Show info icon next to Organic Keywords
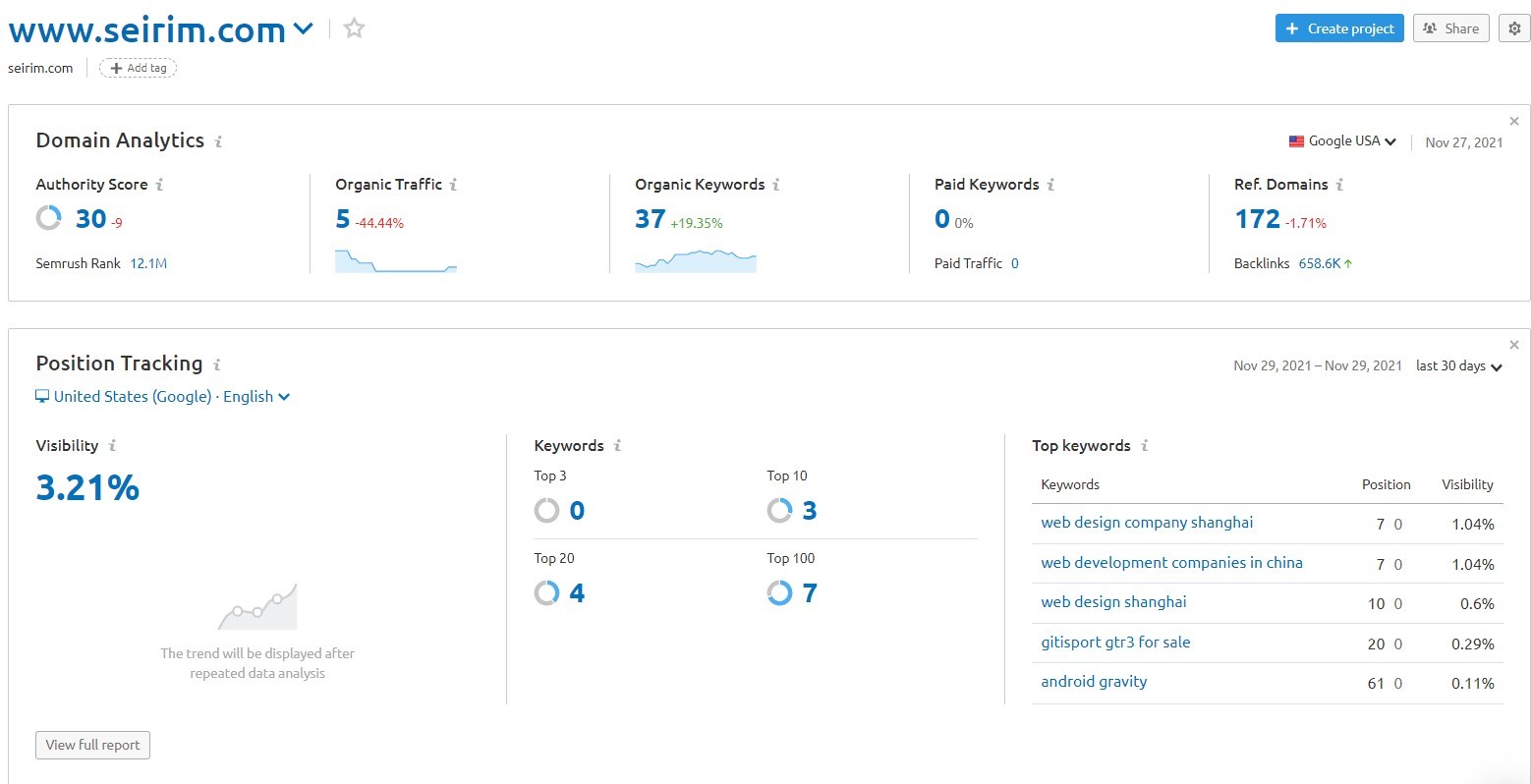This screenshot has height=784, width=1531. (776, 185)
